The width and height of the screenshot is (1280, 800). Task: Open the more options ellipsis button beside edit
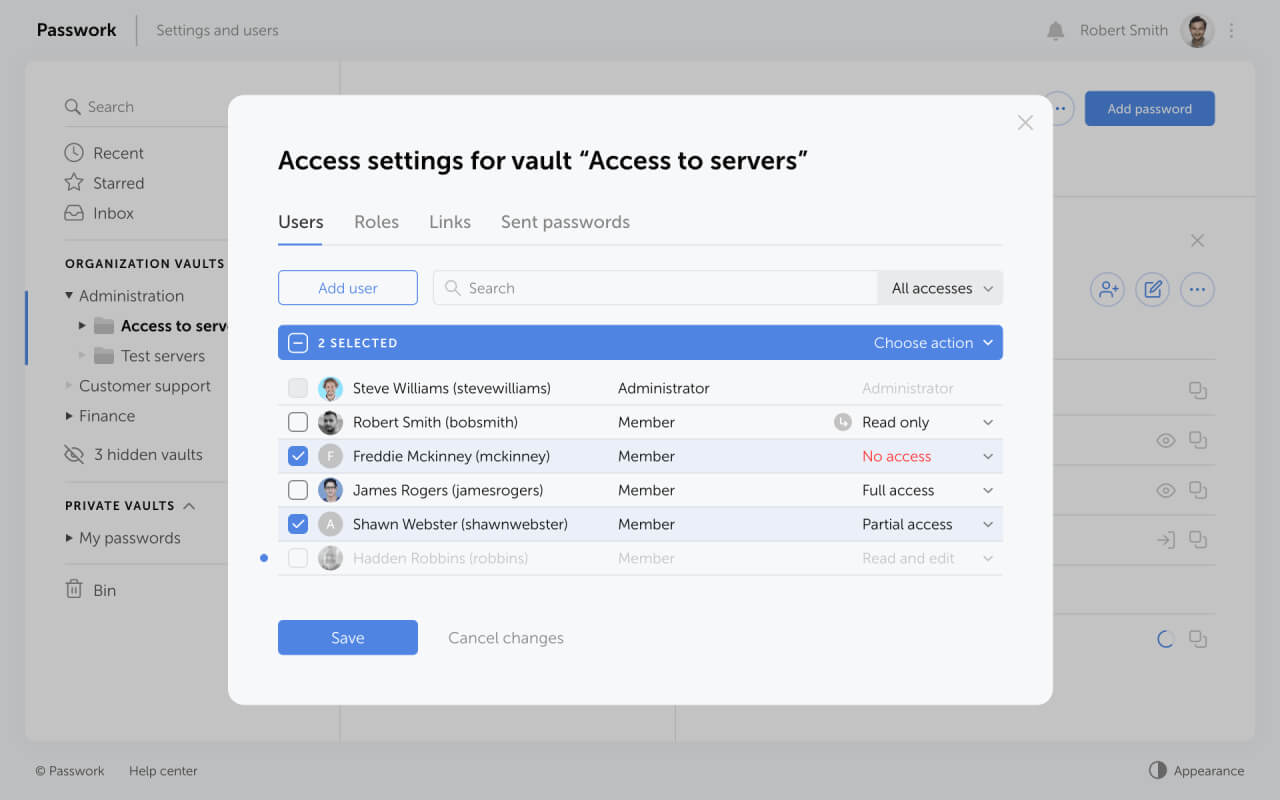click(x=1197, y=290)
